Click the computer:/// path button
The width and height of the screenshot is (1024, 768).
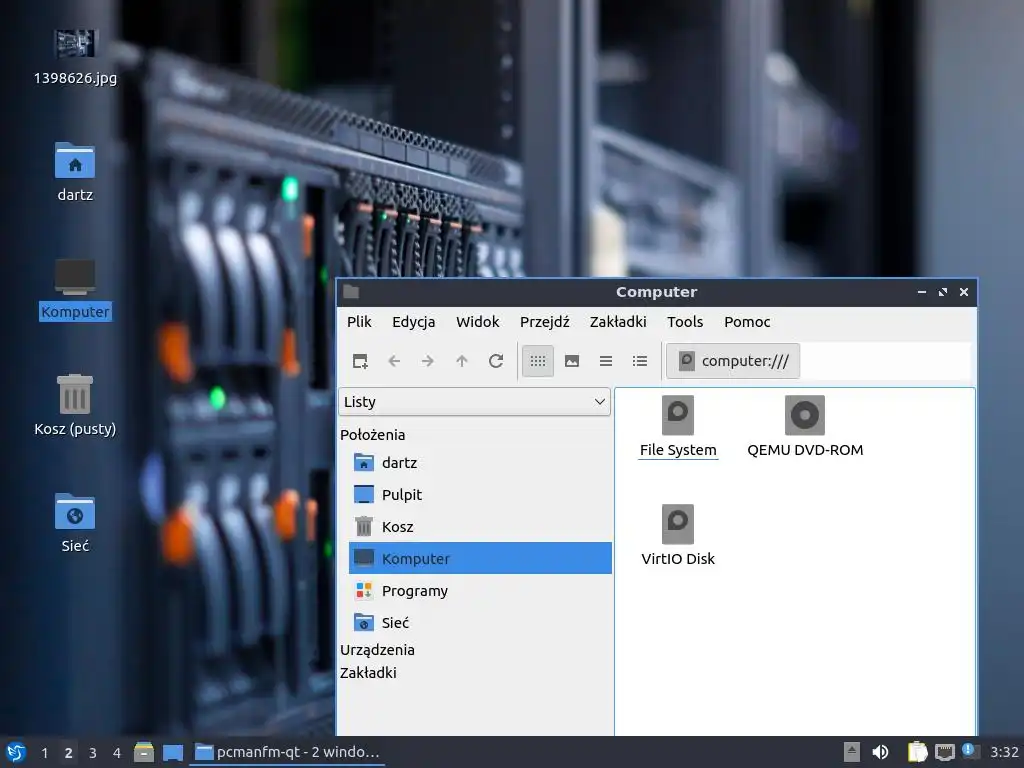point(733,361)
